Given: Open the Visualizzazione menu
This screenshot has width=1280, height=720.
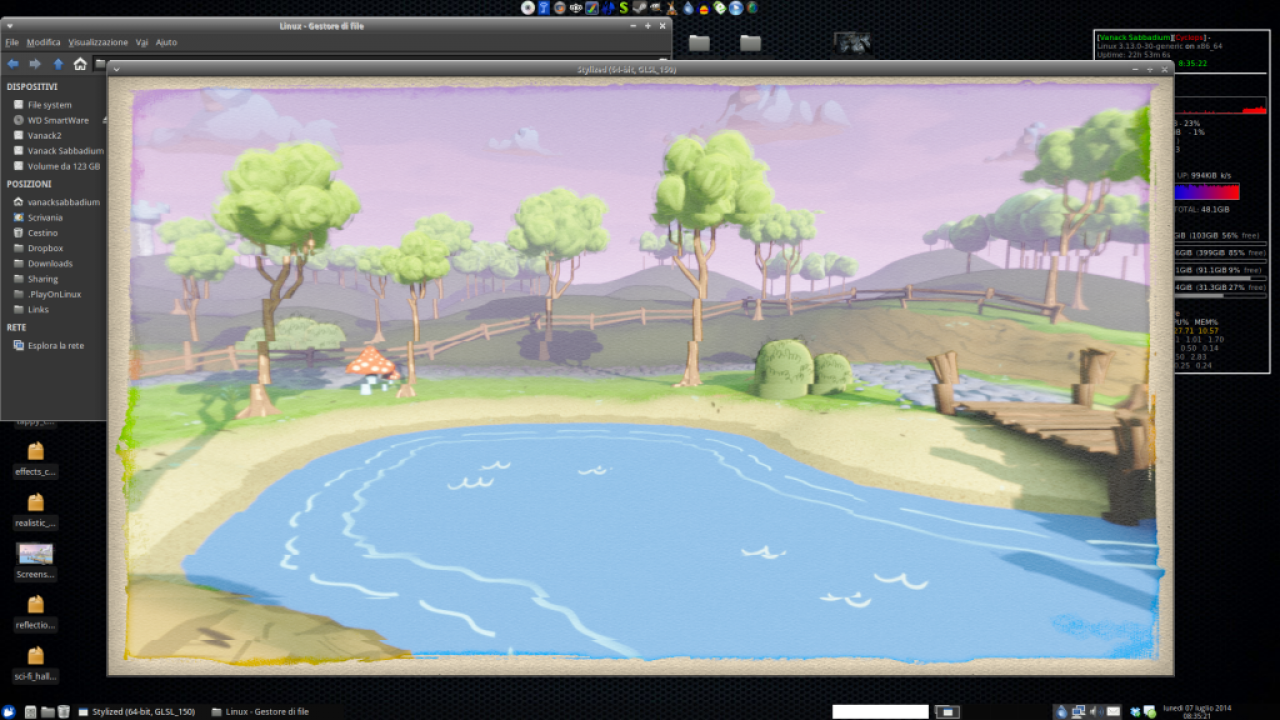Looking at the screenshot, I should click(98, 42).
